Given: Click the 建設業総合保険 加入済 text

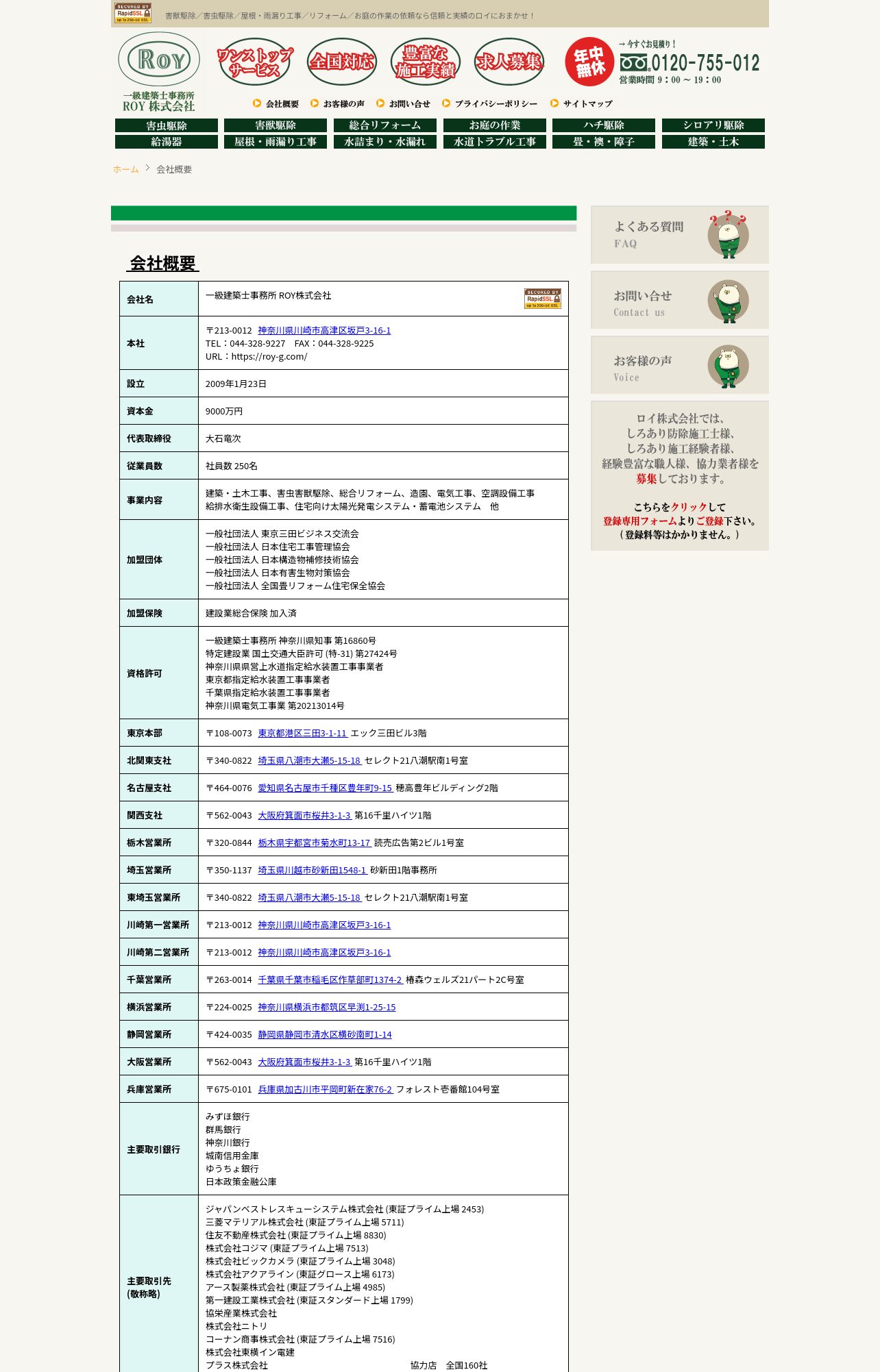Looking at the screenshot, I should pos(251,613).
